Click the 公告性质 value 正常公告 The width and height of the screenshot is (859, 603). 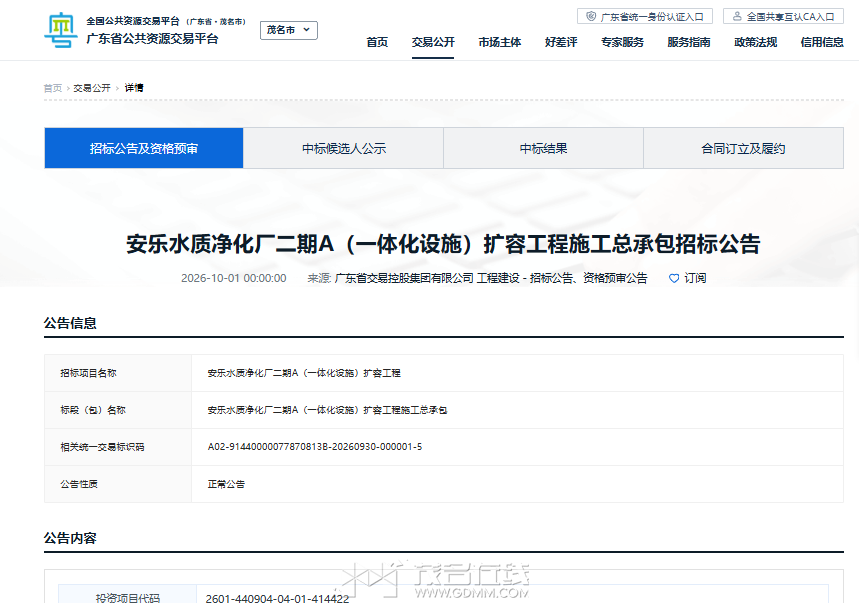tap(226, 484)
